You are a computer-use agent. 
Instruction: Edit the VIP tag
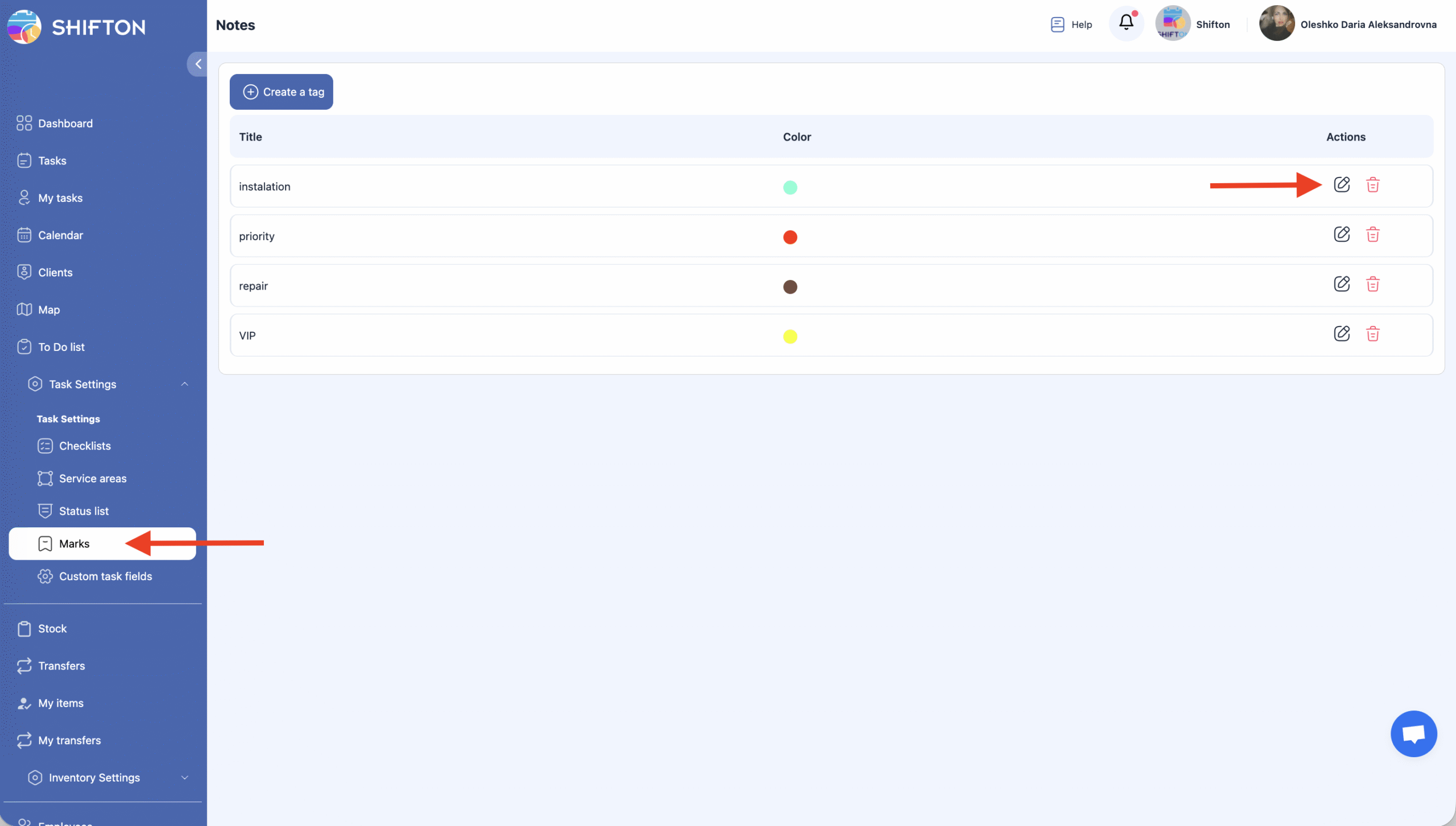[1342, 334]
